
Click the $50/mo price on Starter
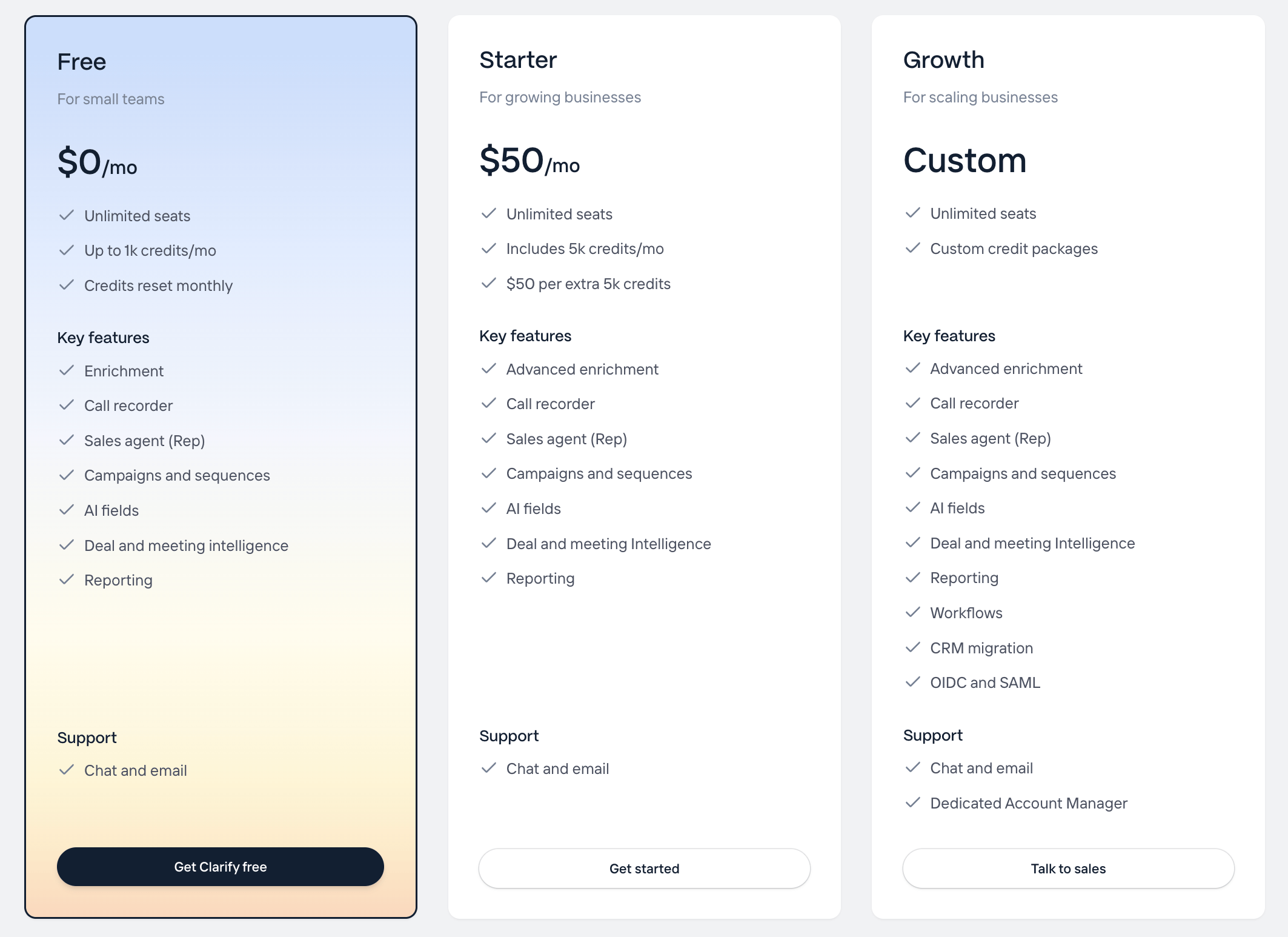[x=529, y=161]
